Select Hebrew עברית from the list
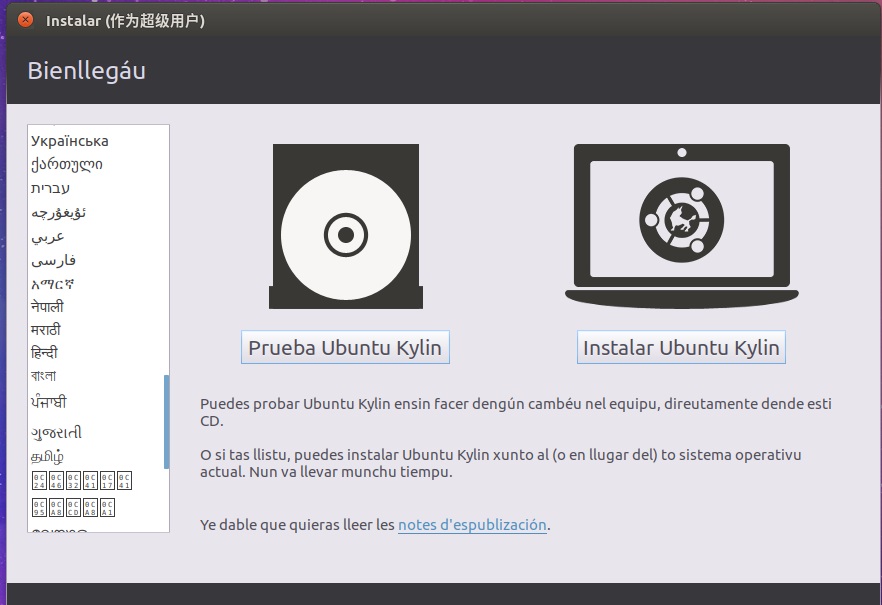The width and height of the screenshot is (882, 605). [x=51, y=188]
